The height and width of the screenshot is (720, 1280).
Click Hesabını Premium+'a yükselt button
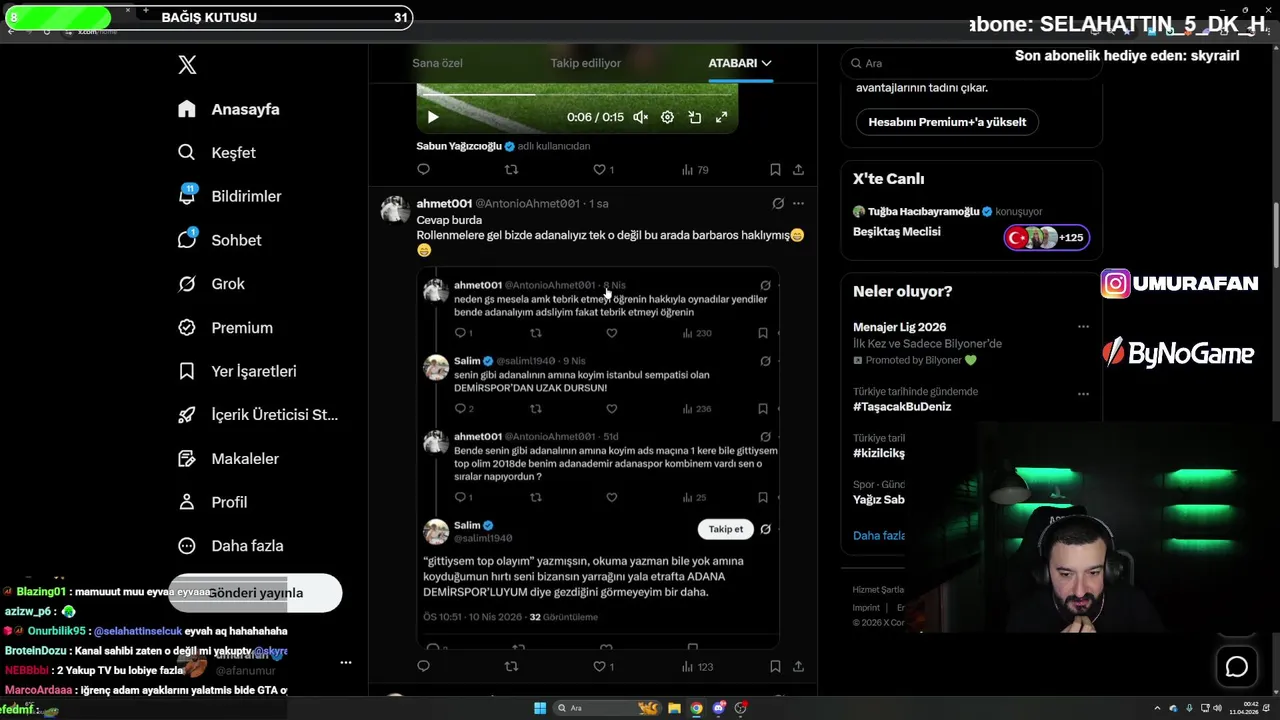pos(947,122)
